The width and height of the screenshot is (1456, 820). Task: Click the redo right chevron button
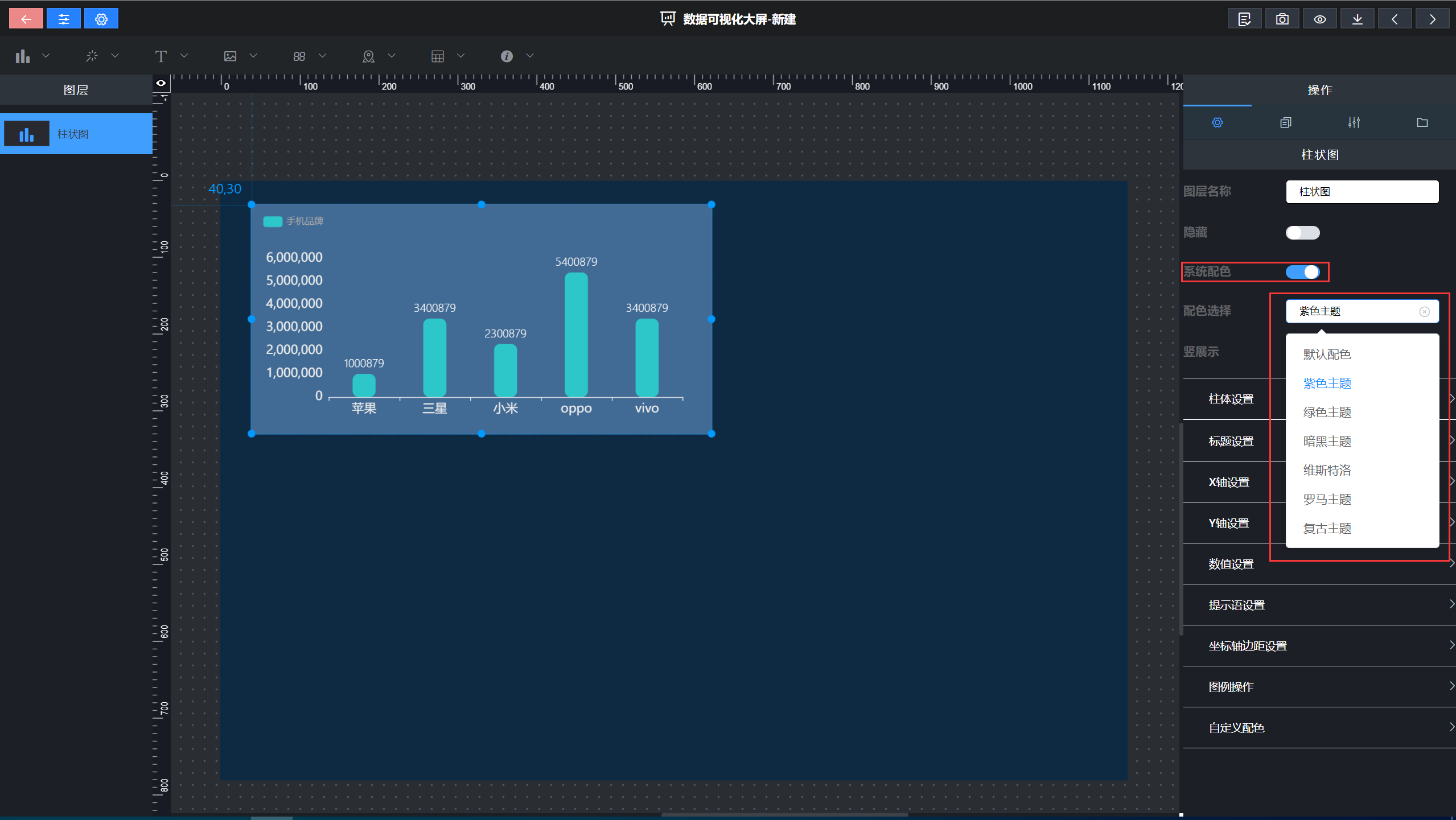(1433, 19)
